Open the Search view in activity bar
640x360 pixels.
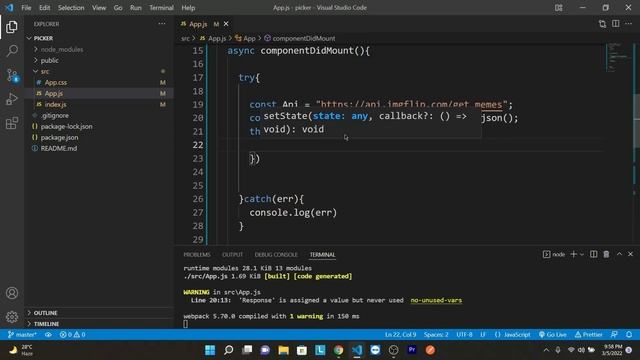point(12,51)
